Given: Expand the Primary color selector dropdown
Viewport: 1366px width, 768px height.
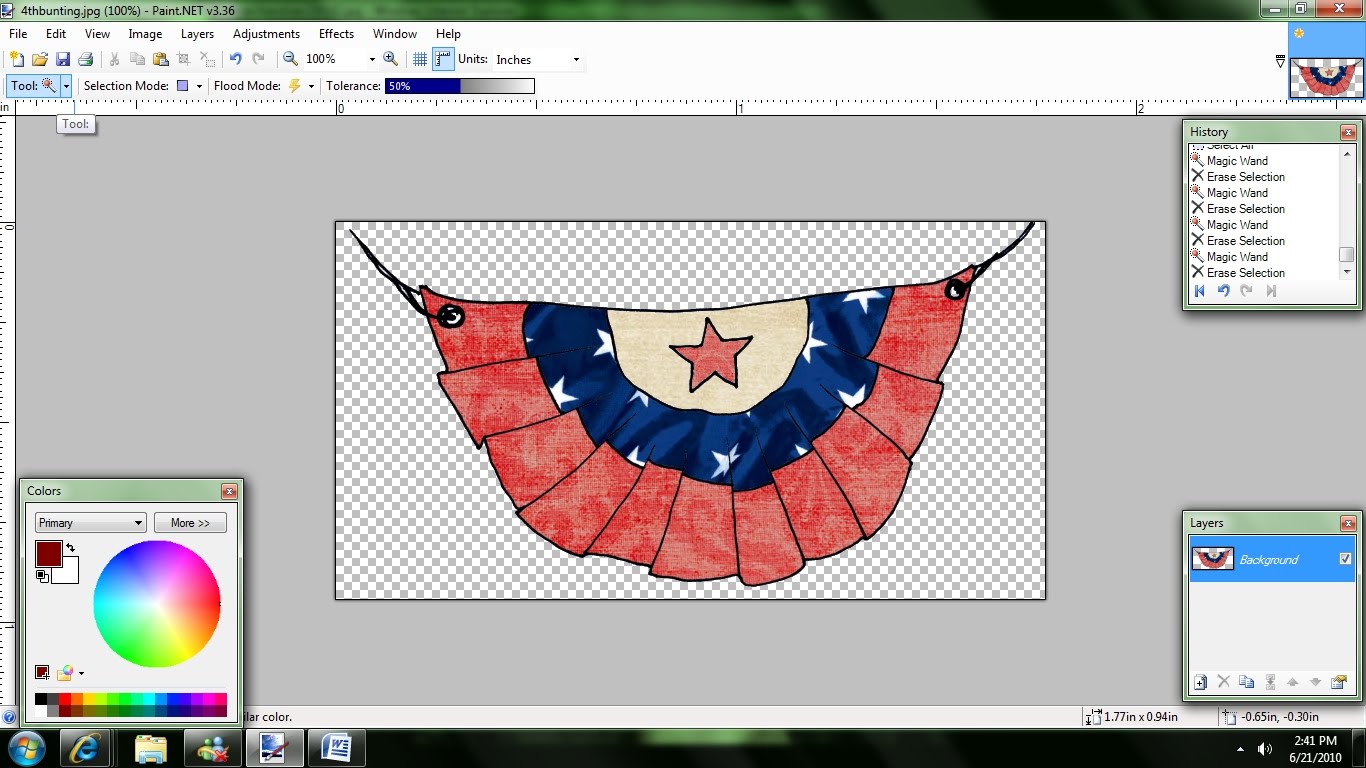Looking at the screenshot, I should click(90, 523).
